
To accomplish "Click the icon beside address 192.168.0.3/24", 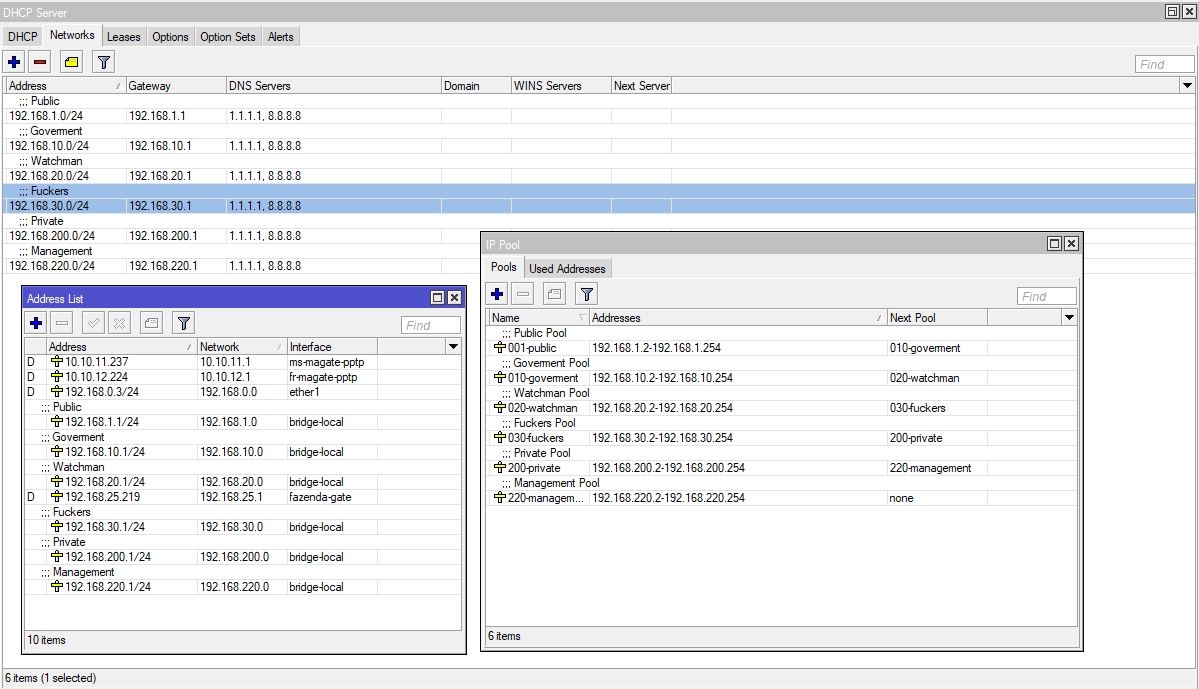I will [x=57, y=392].
